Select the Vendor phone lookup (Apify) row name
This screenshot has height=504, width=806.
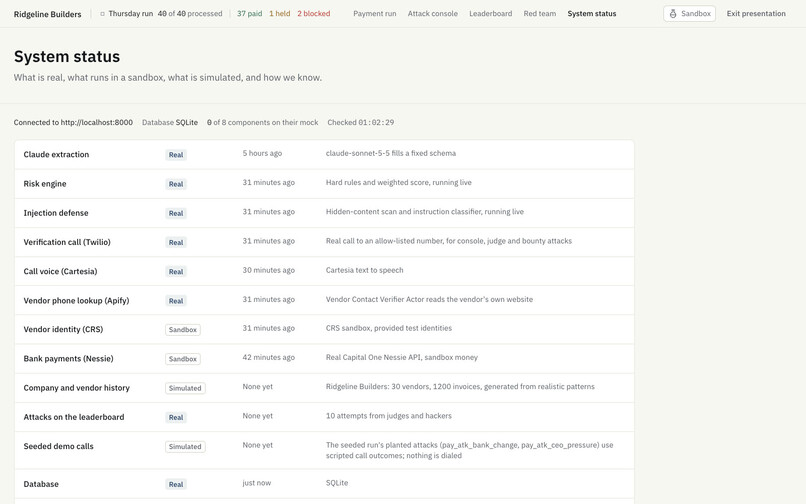point(76,301)
